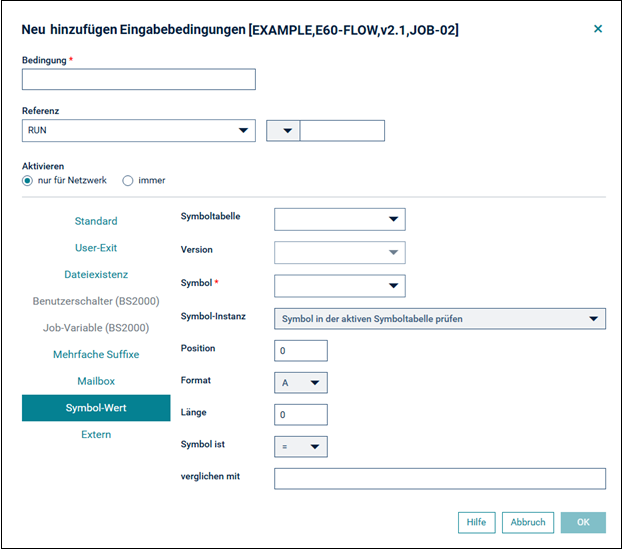Image resolution: width=624 pixels, height=552 pixels.
Task: Open the Extern tab
Action: point(96,435)
